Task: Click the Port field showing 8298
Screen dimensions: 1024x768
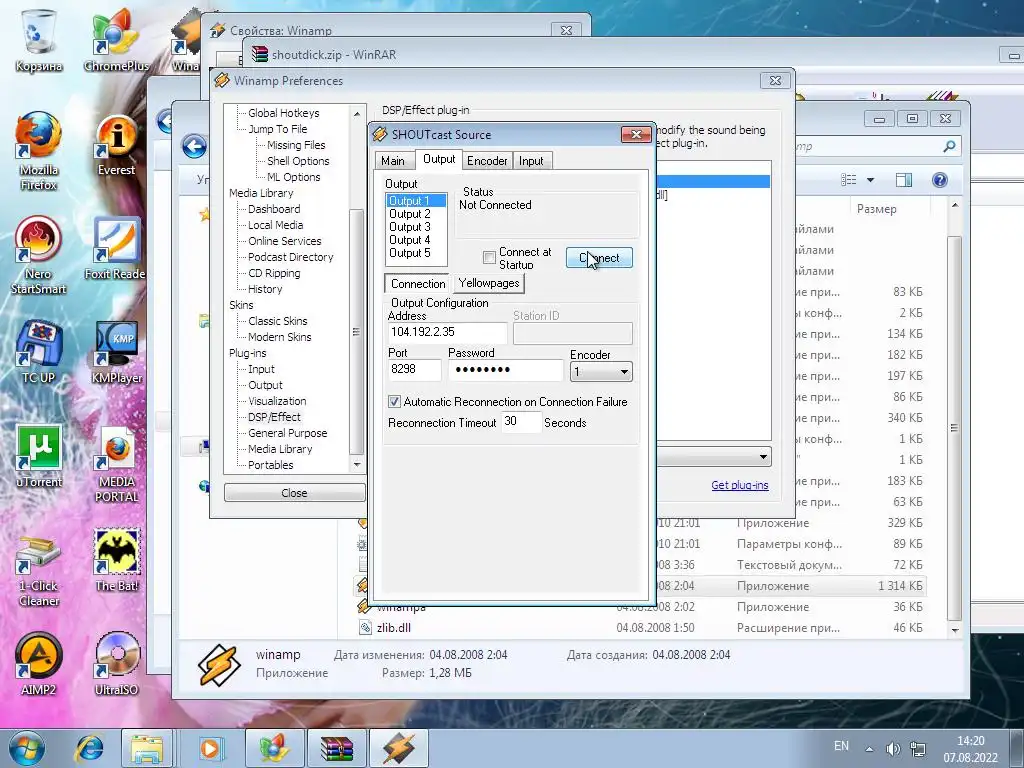Action: point(414,369)
